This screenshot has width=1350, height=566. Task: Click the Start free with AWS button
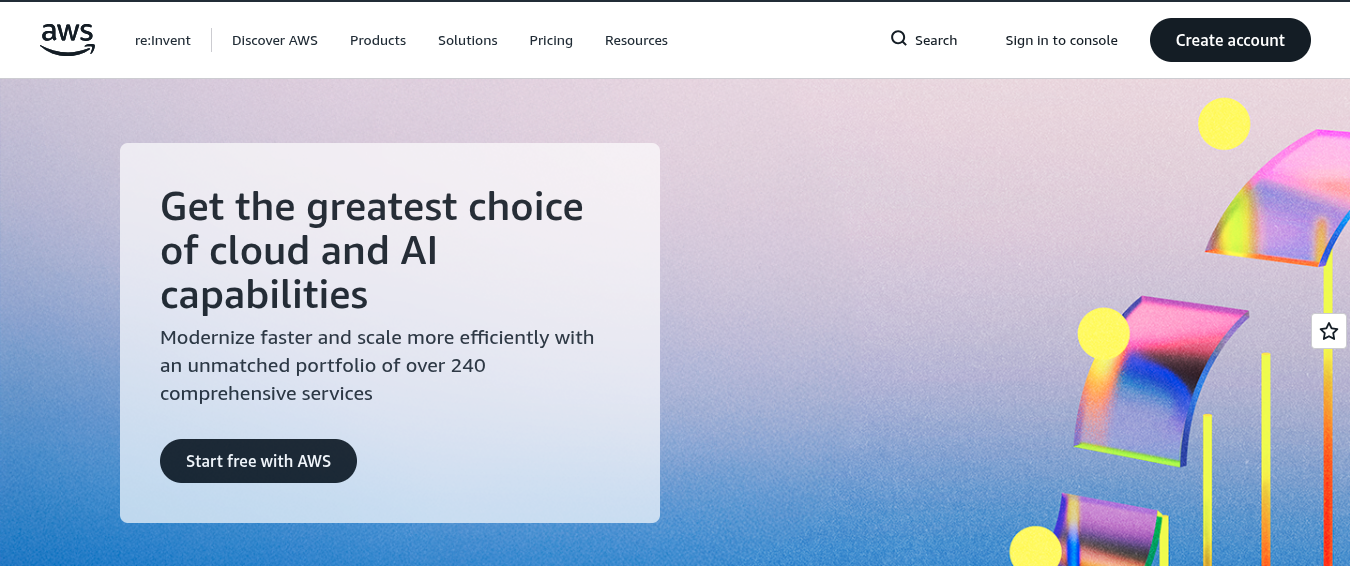coord(258,461)
